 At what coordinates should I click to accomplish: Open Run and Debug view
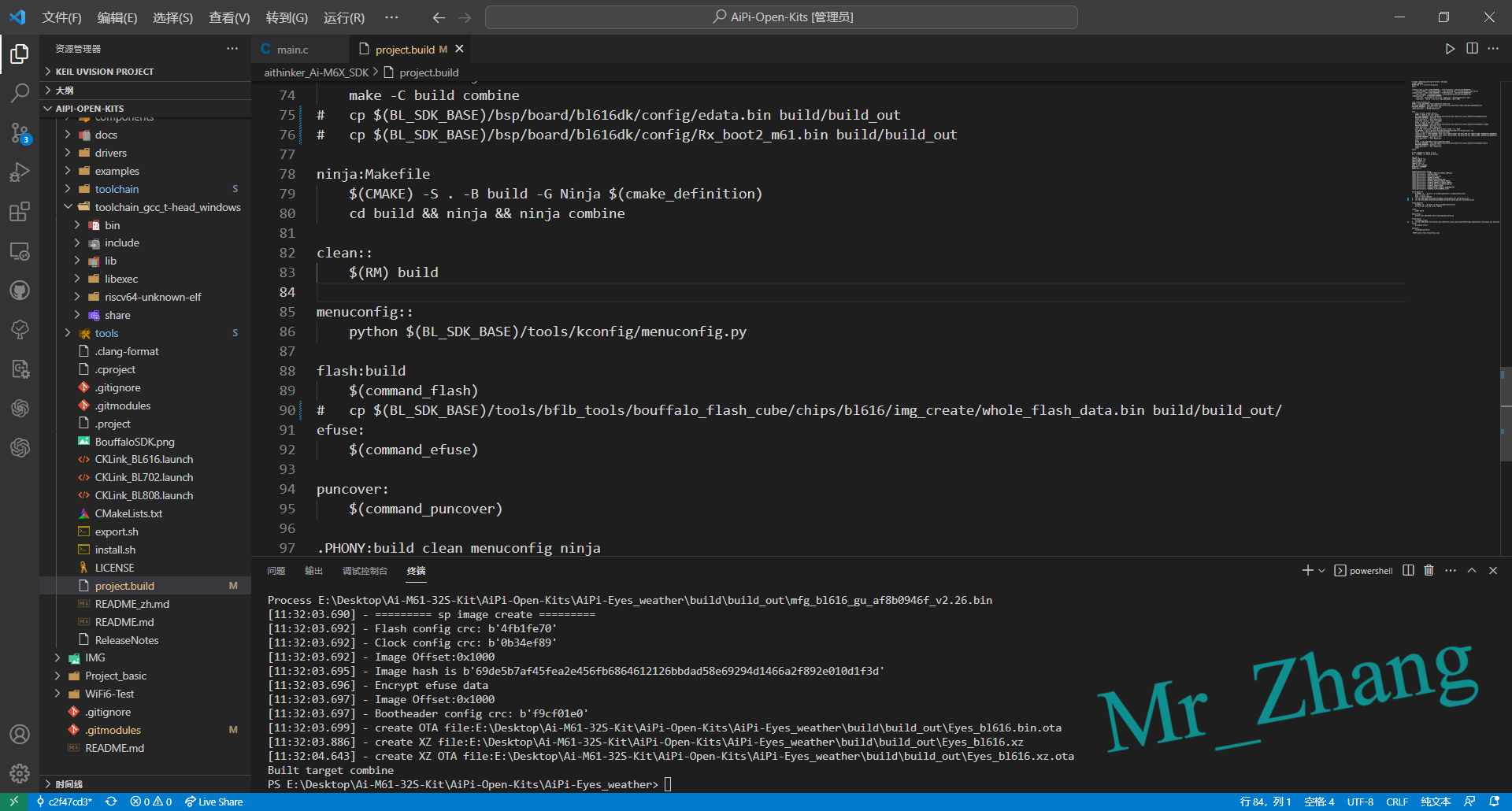pyautogui.click(x=20, y=172)
